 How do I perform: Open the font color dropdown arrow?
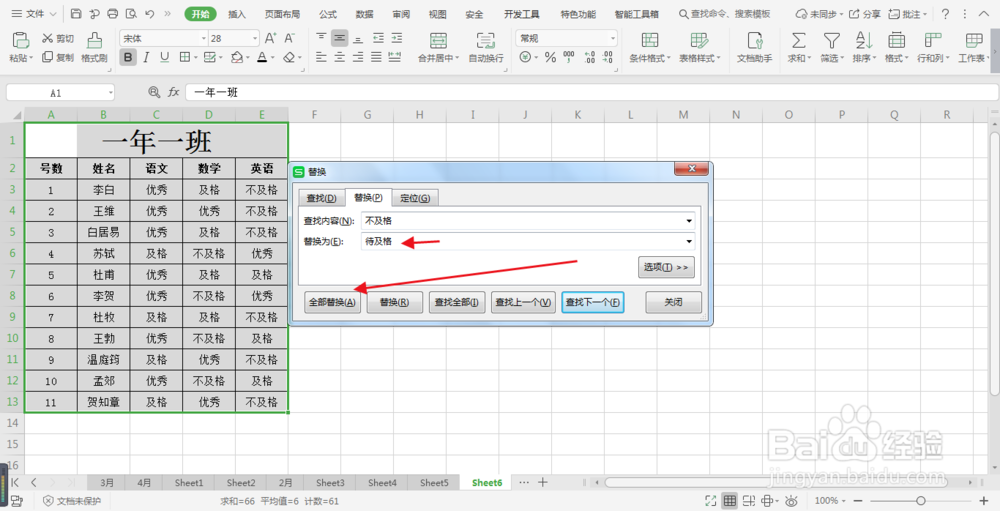click(272, 58)
